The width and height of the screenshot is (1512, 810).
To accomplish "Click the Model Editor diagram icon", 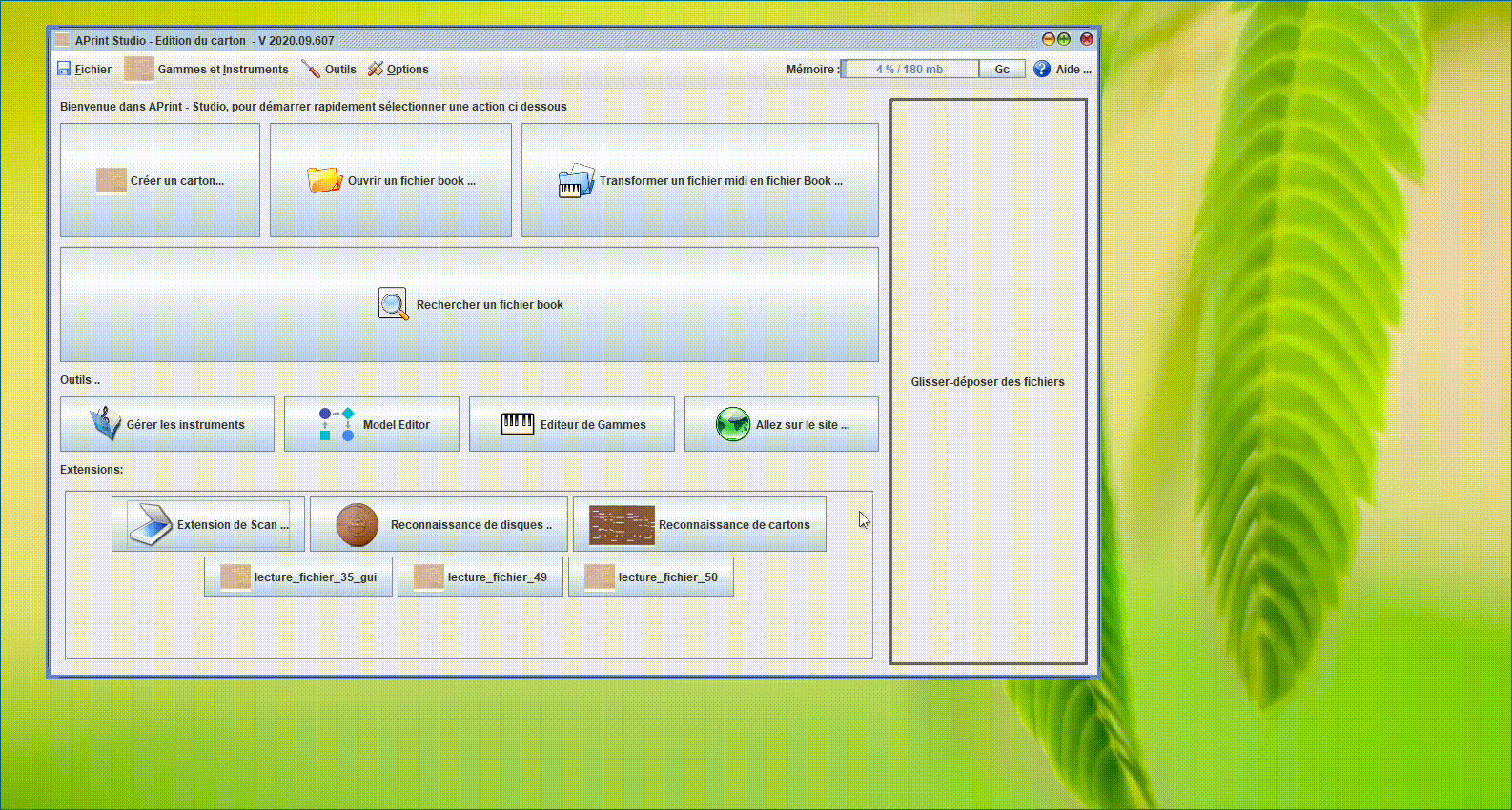I will point(337,424).
